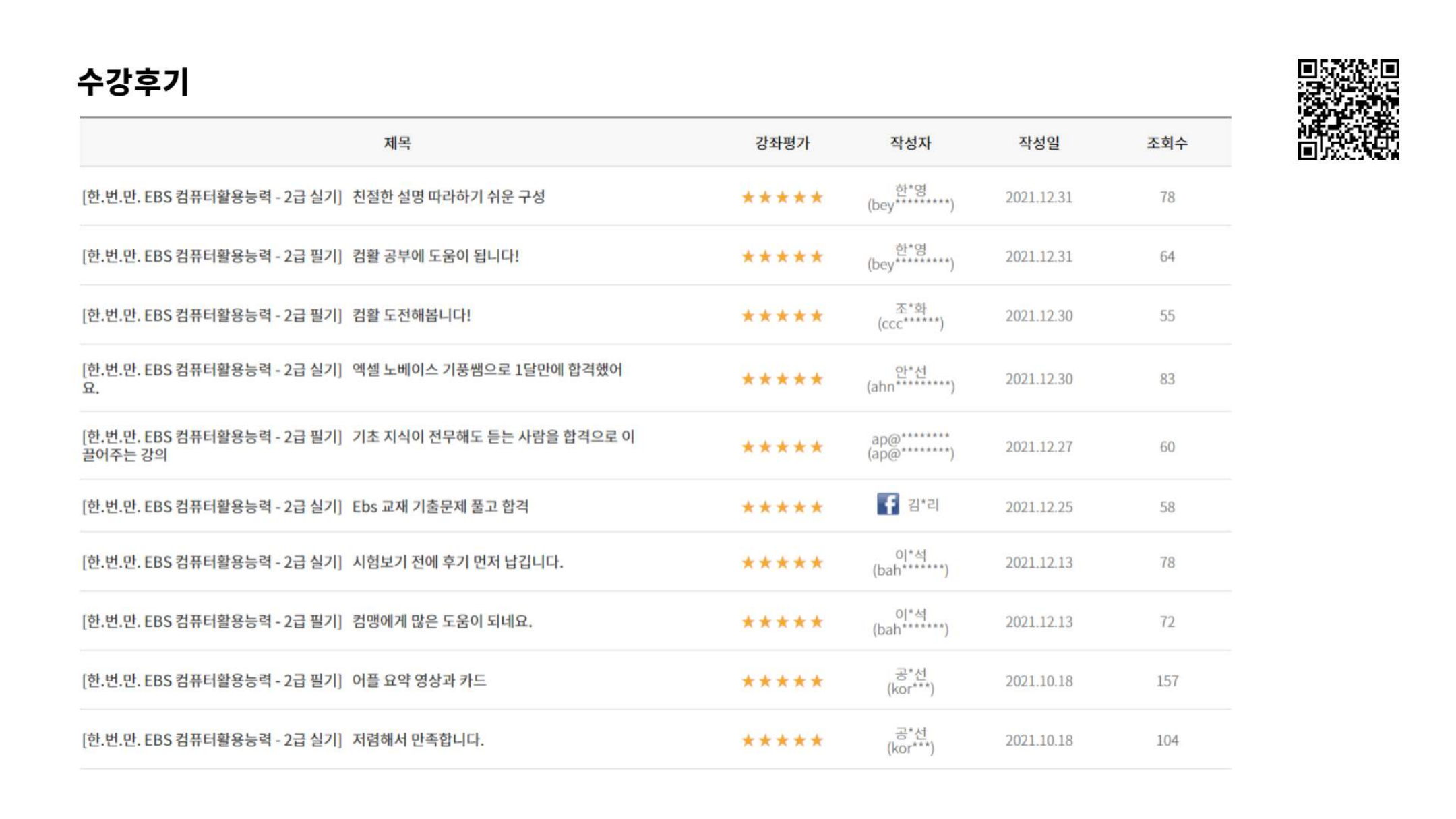Image resolution: width=1456 pixels, height=819 pixels.
Task: Open review 컴활 도전해봅니다!
Action: (x=411, y=315)
